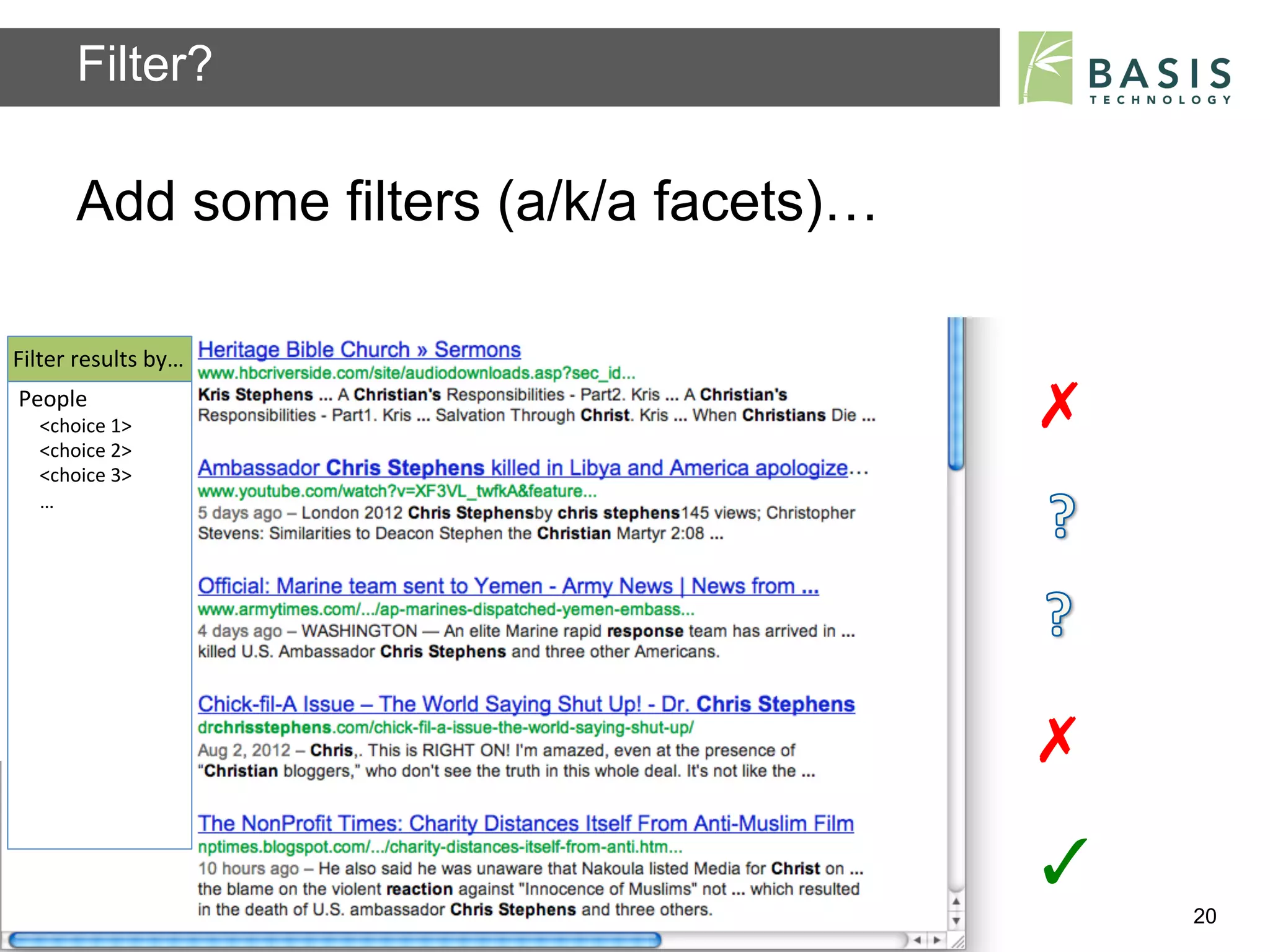The image size is (1270, 952).
Task: Click the www.armytimes.com URL text
Action: pyautogui.click(x=446, y=610)
